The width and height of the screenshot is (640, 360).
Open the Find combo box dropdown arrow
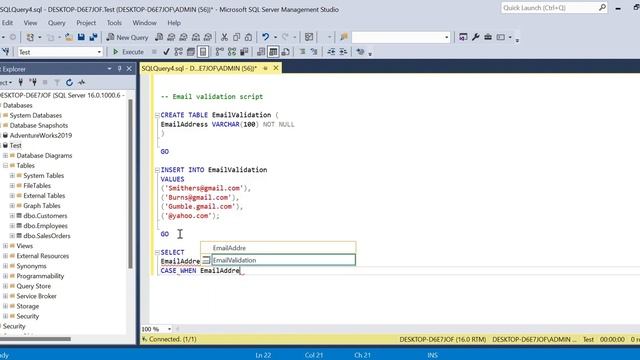(447, 38)
